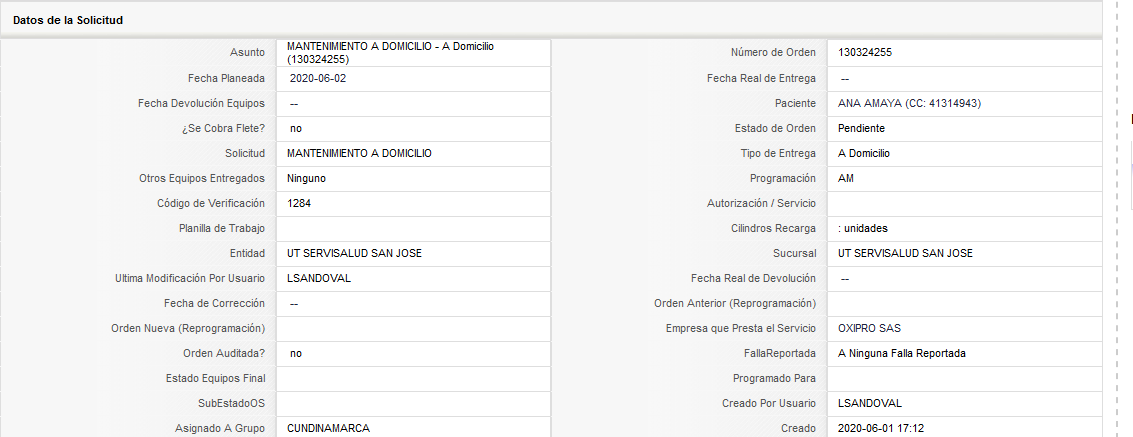Image resolution: width=1133 pixels, height=437 pixels.
Task: Select the FallaReportada value A Ninguna Falla Reportada
Action: click(902, 354)
